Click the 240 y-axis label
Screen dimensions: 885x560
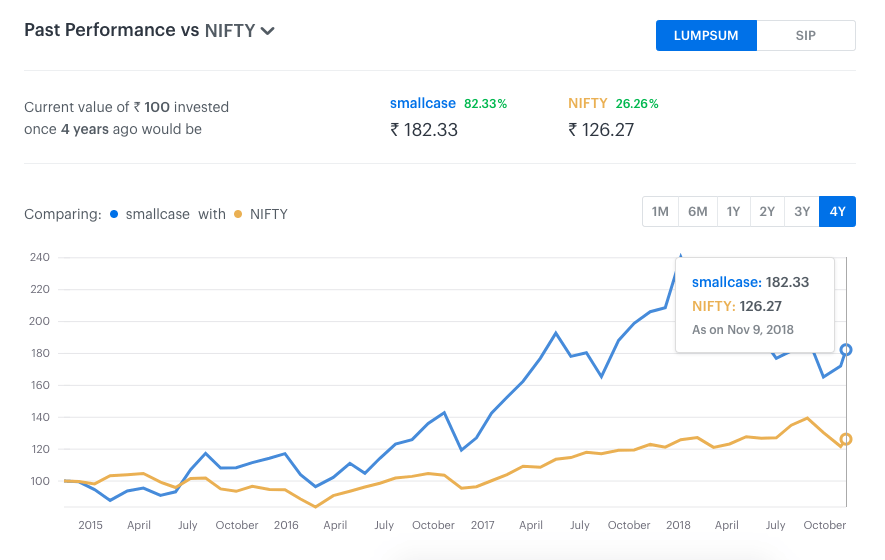[40, 257]
